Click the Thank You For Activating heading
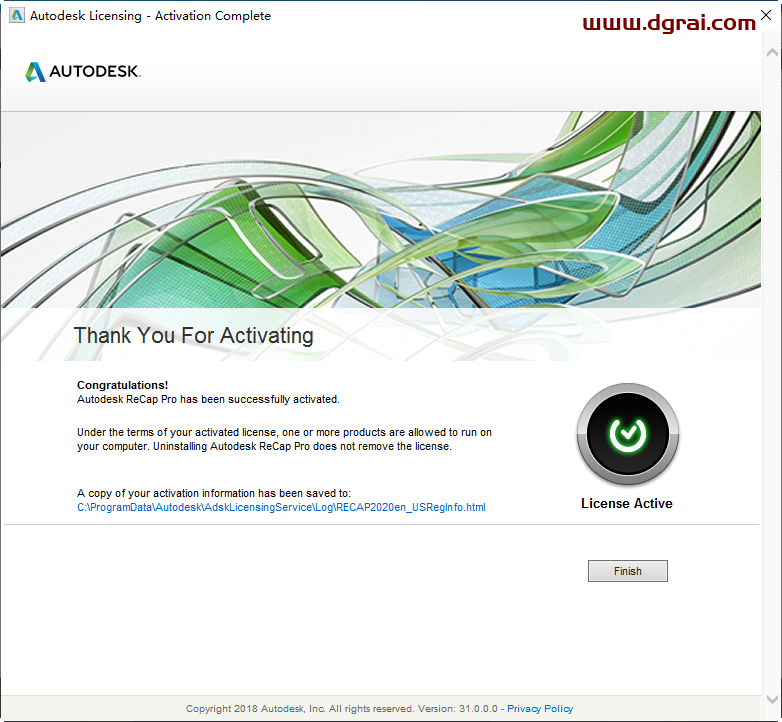The width and height of the screenshot is (782, 722). [x=194, y=336]
